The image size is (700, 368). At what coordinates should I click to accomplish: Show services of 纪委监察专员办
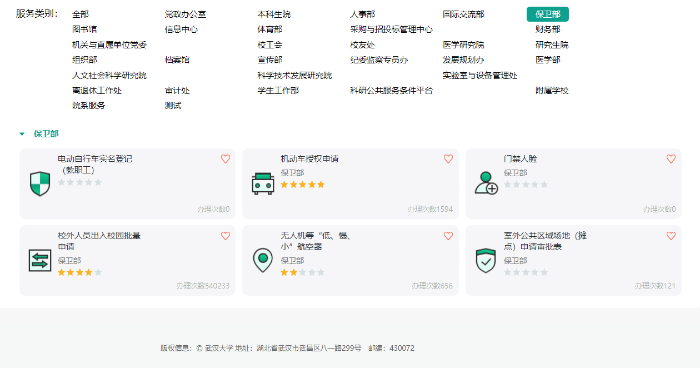point(379,60)
